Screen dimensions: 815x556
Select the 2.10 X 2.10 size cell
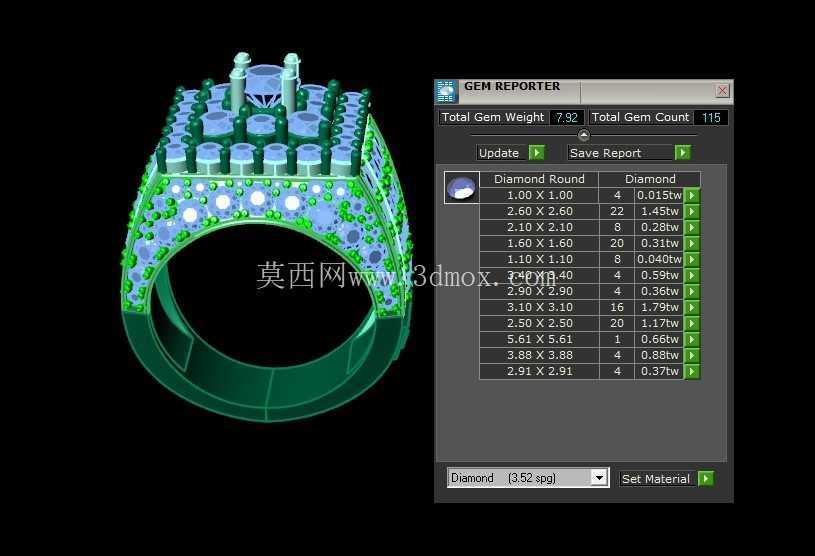(540, 228)
